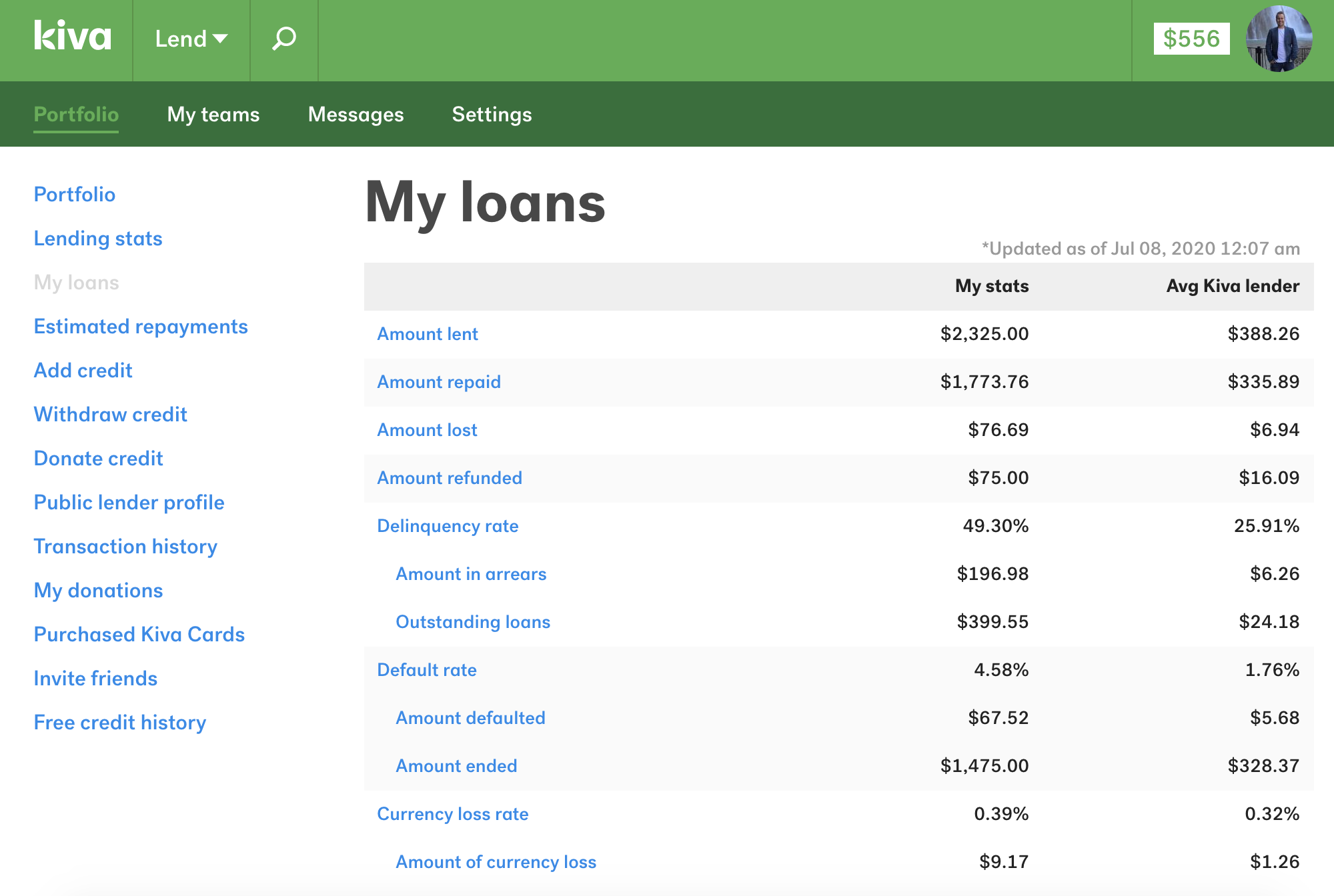Open the Amount in arrears breakdown
This screenshot has width=1334, height=896.
(x=472, y=573)
